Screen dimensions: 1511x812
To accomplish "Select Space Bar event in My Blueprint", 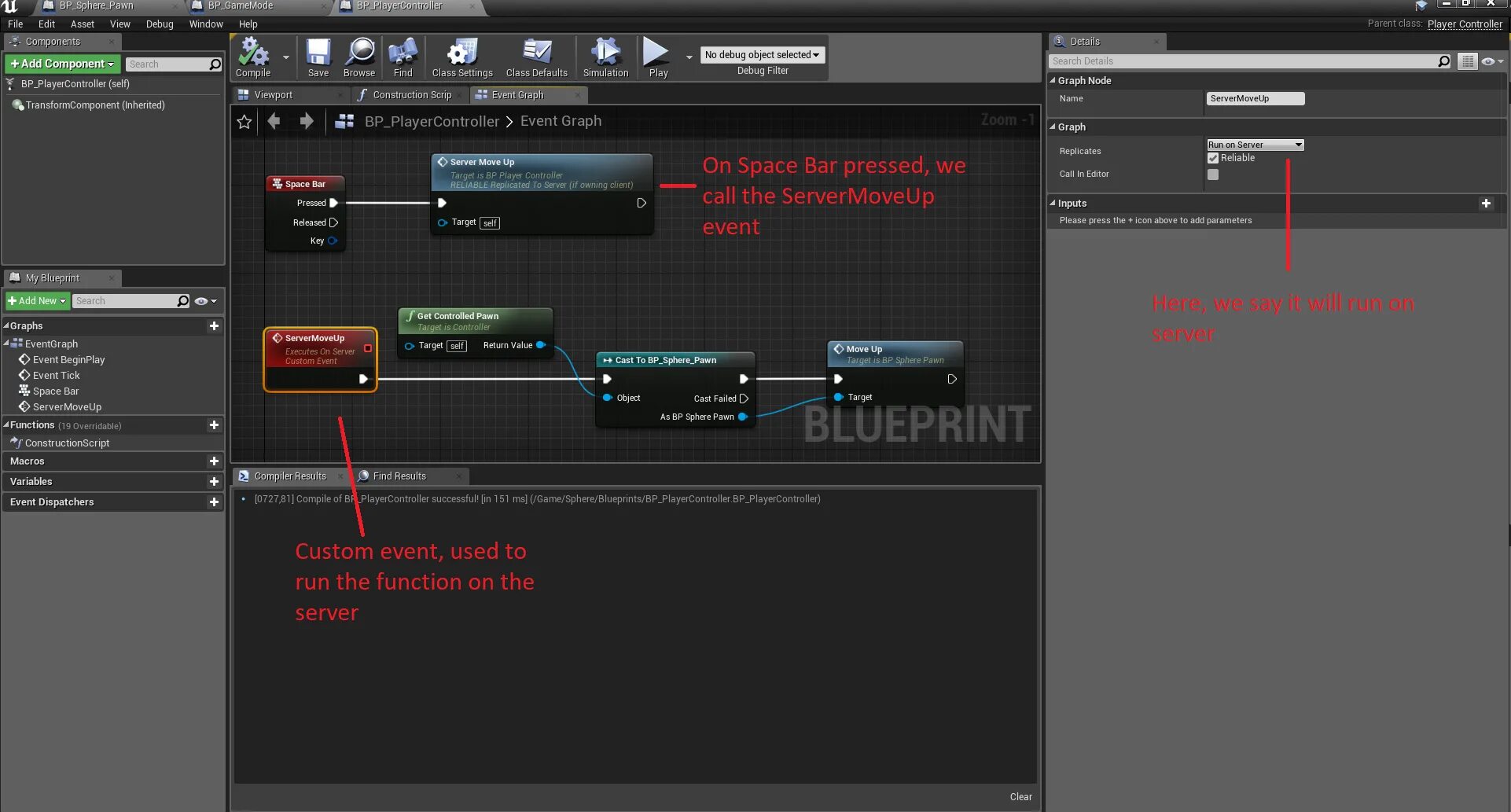I will tap(55, 391).
